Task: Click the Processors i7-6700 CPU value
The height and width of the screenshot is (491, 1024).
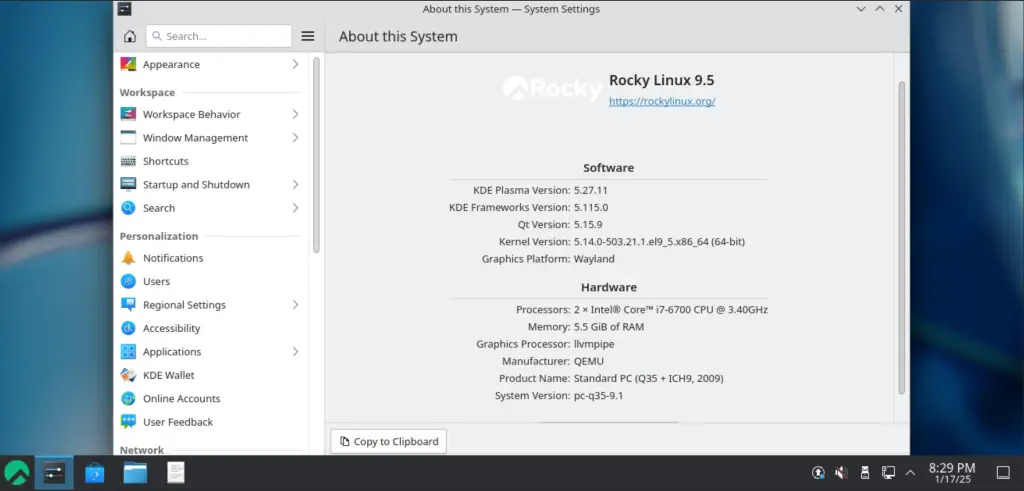Action: pos(671,309)
